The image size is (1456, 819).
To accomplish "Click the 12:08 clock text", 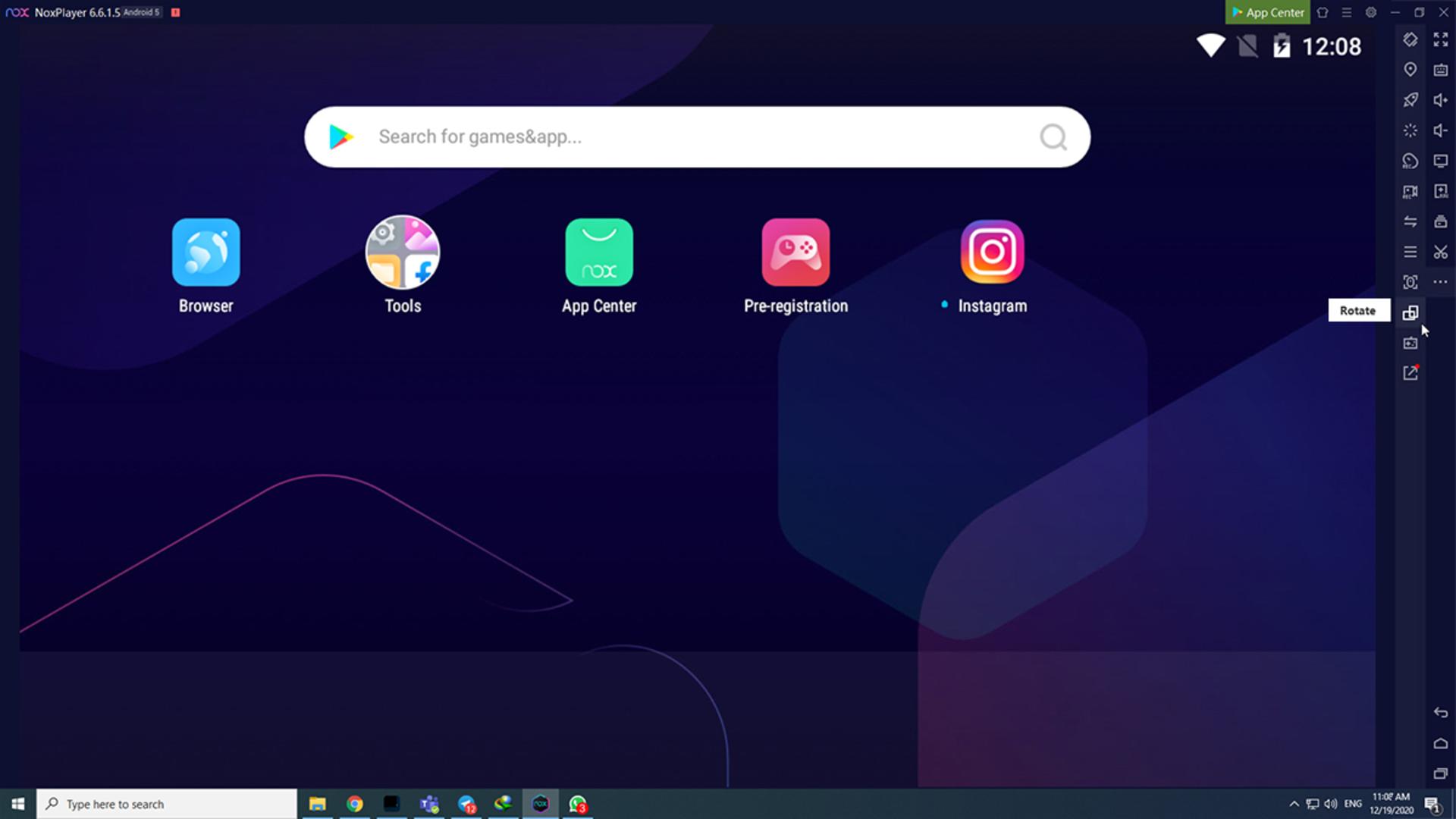I will click(1332, 47).
